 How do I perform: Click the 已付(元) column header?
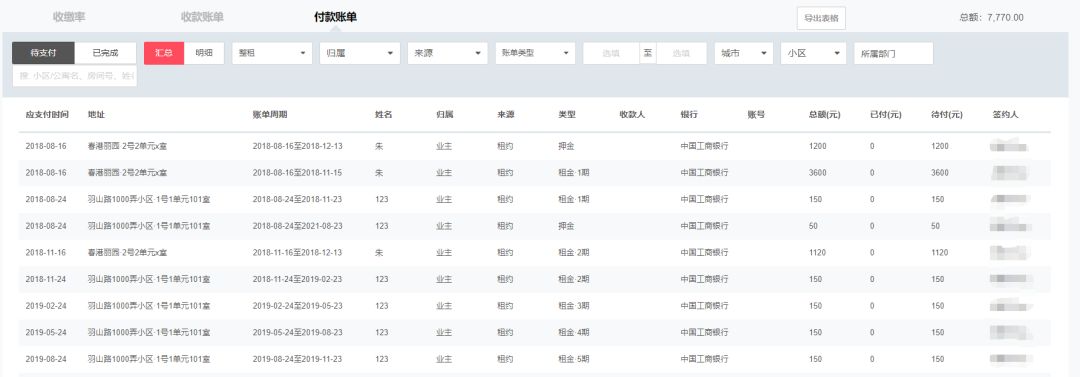pyautogui.click(x=886, y=115)
